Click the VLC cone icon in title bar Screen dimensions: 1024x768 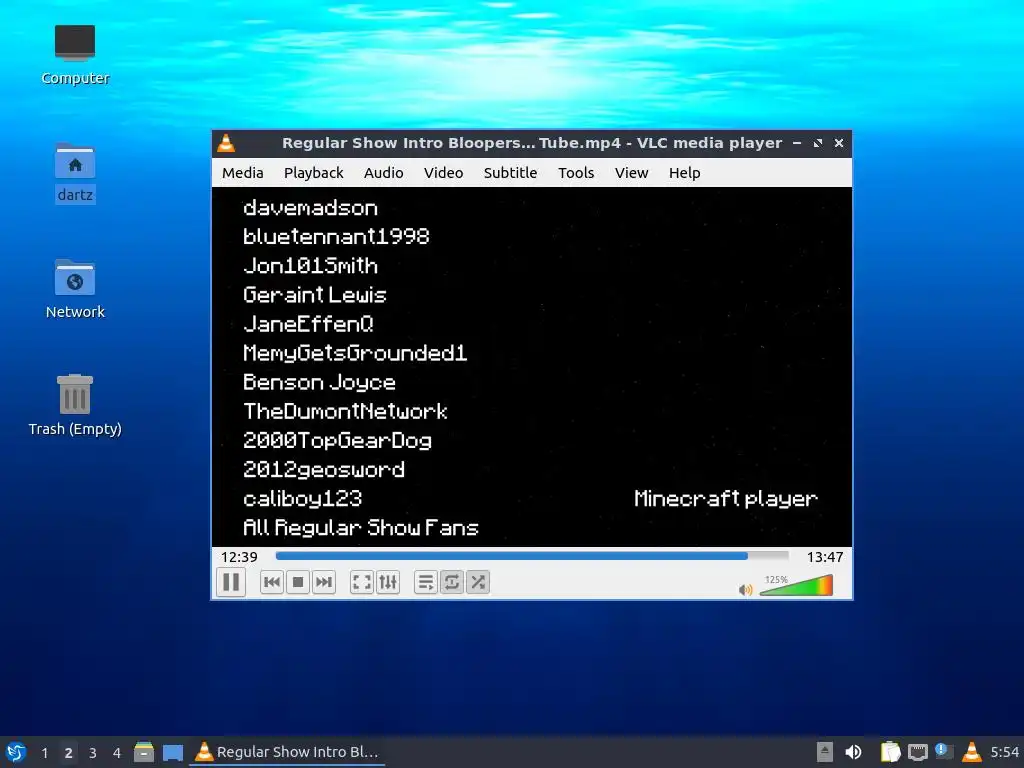click(226, 143)
